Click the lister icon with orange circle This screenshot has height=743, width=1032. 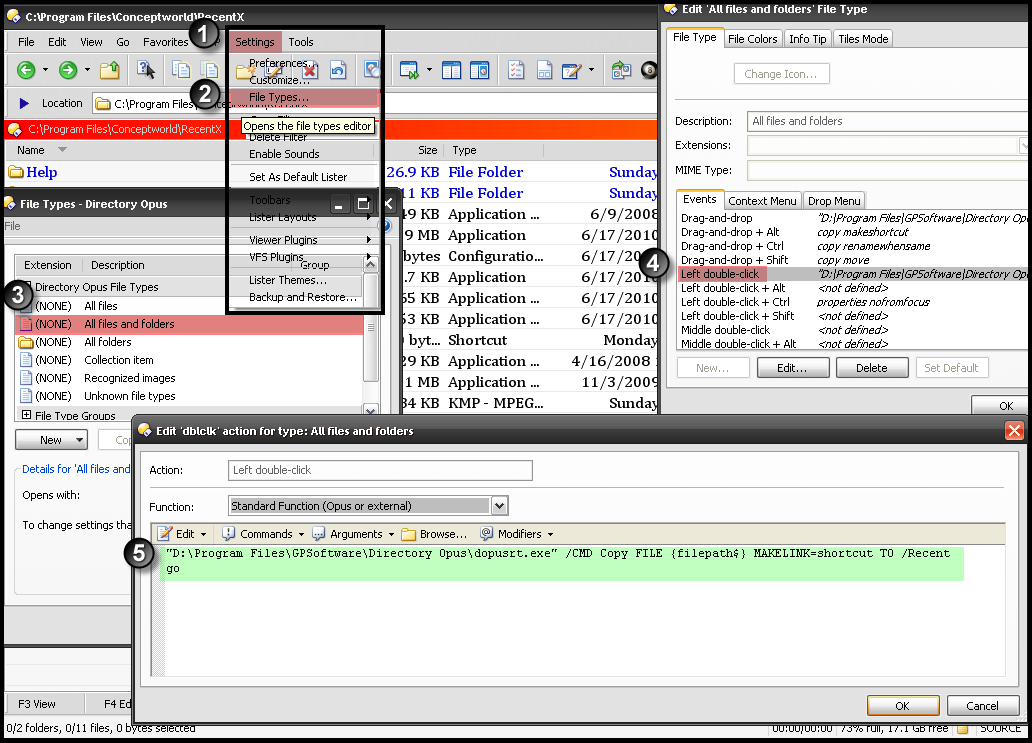point(480,70)
